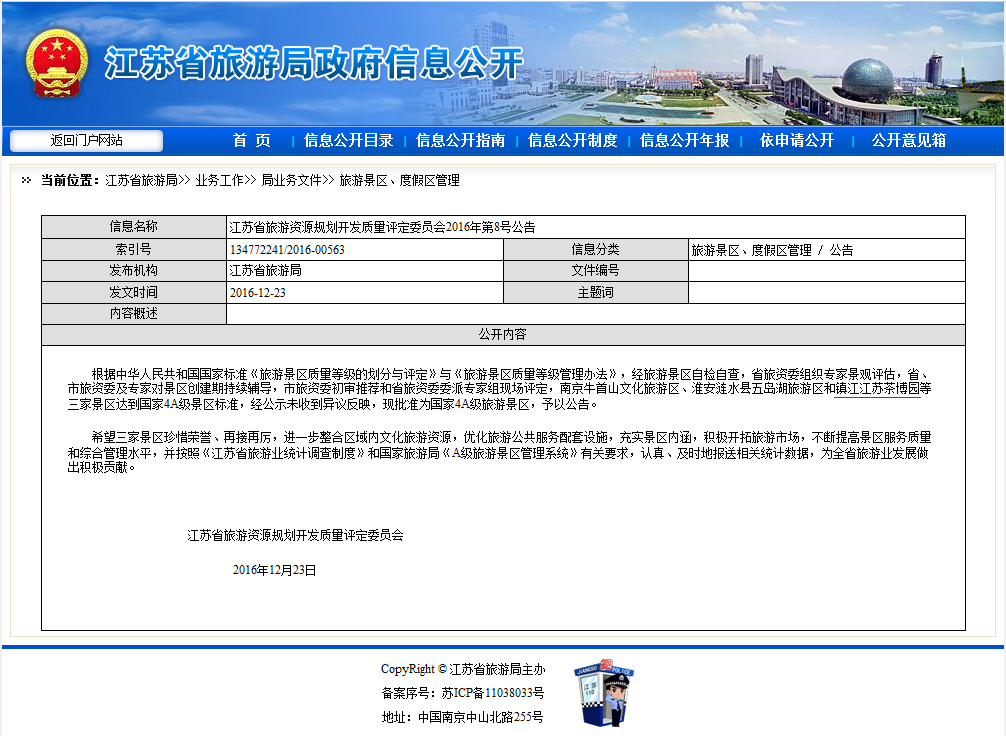Open 信息公开年报 in navigation
Image resolution: width=1006 pixels, height=736 pixels.
point(684,141)
